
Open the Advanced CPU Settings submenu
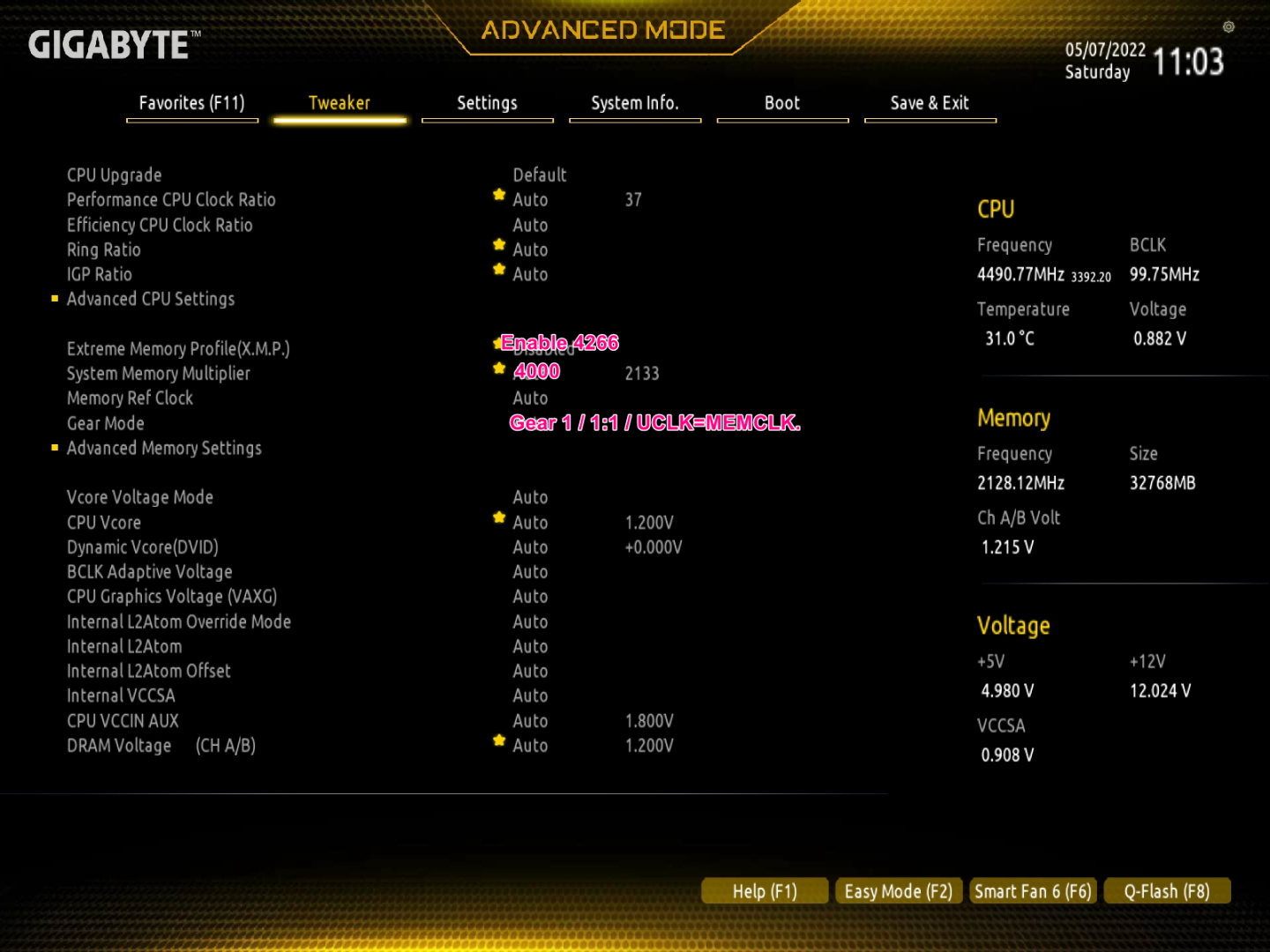[151, 300]
